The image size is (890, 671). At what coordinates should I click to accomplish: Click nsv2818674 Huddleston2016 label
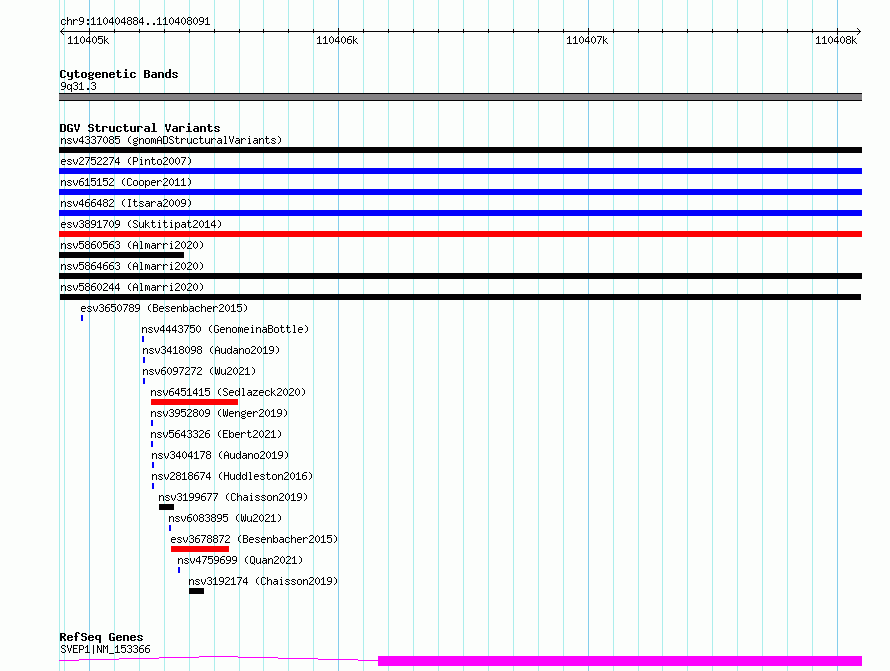232,476
